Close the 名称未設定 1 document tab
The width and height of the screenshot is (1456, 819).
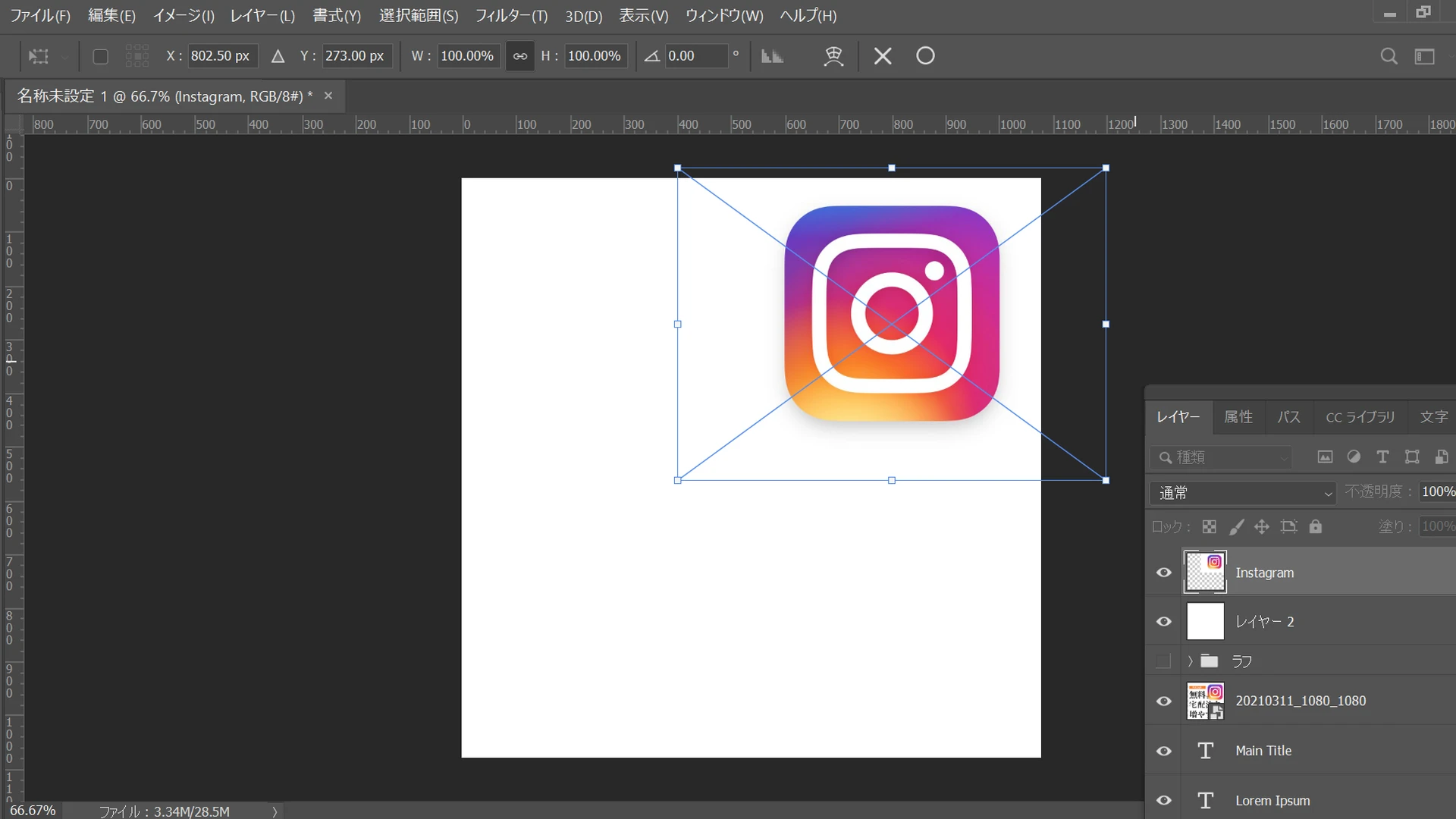328,96
